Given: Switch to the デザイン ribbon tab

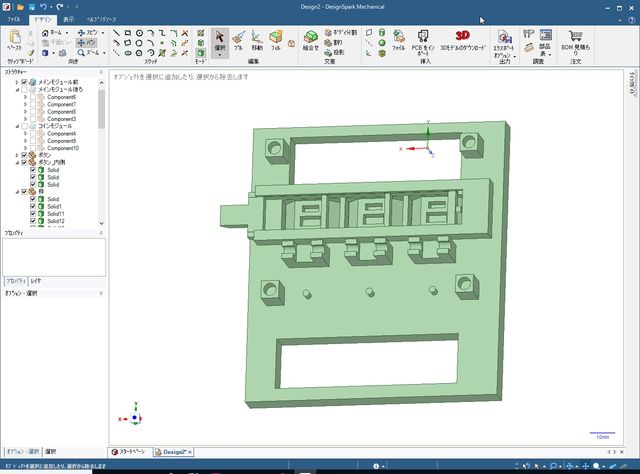Looking at the screenshot, I should (x=42, y=19).
